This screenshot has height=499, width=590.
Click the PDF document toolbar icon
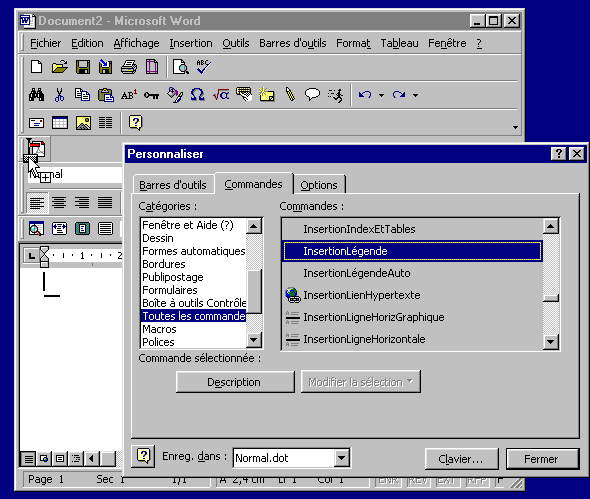pos(36,149)
